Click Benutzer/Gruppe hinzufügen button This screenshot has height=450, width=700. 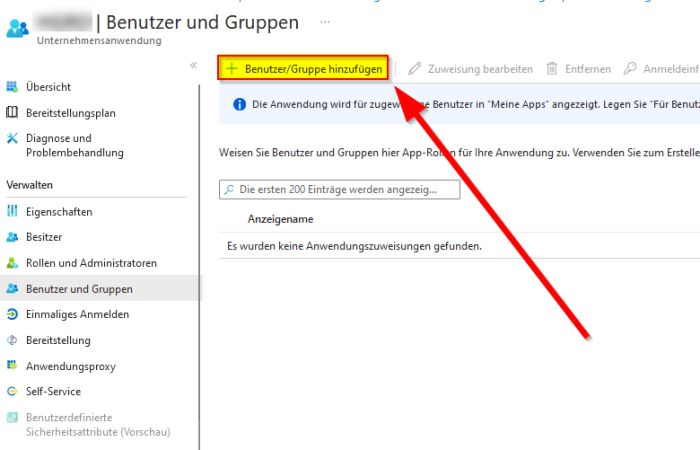[303, 68]
